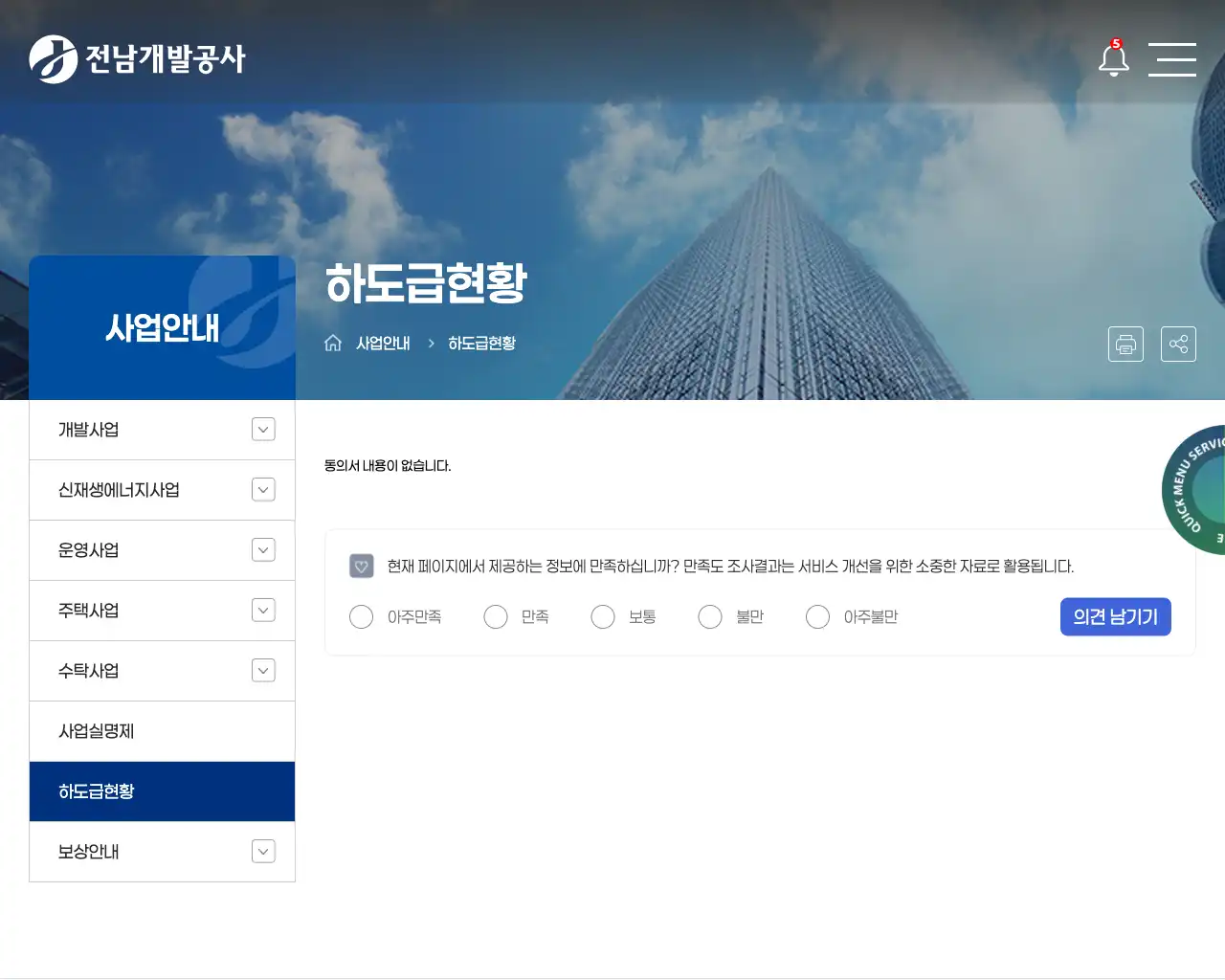
Task: Go to 사업안내 breadcrumb link
Action: pos(383,344)
